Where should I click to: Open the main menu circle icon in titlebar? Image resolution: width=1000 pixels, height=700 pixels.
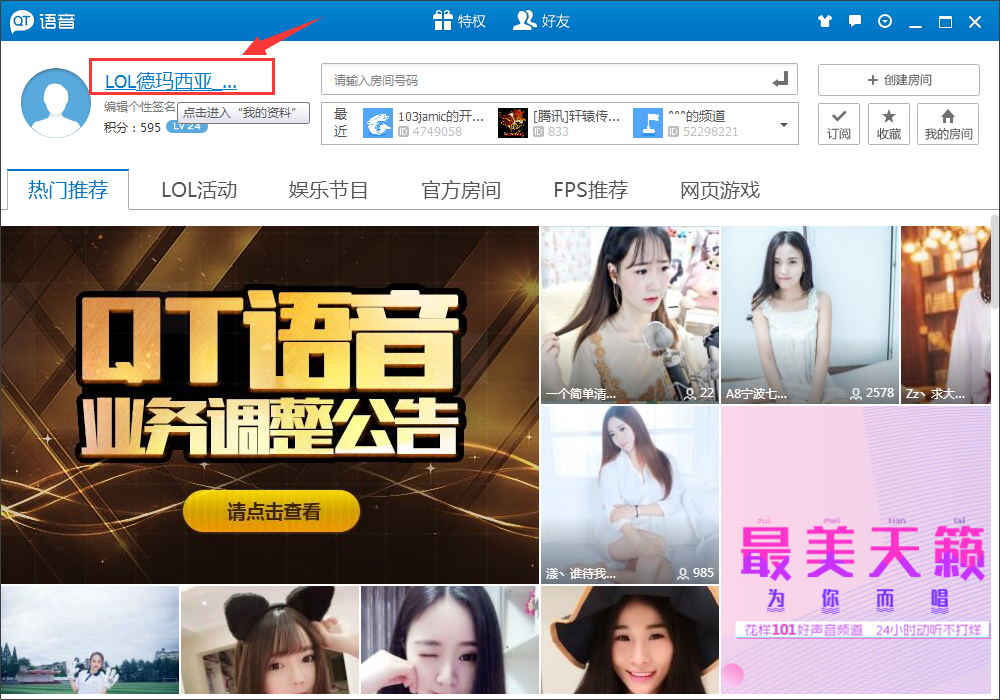884,20
